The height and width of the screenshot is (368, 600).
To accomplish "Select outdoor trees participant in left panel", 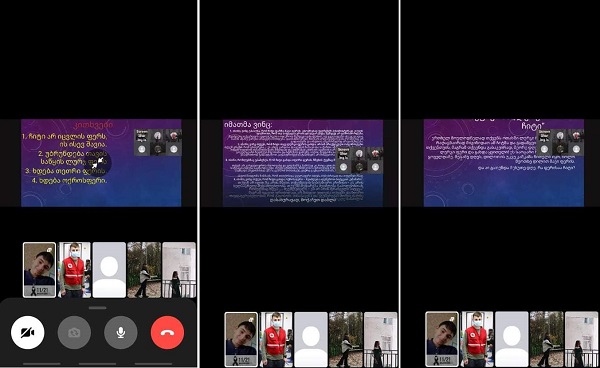I will click(144, 270).
